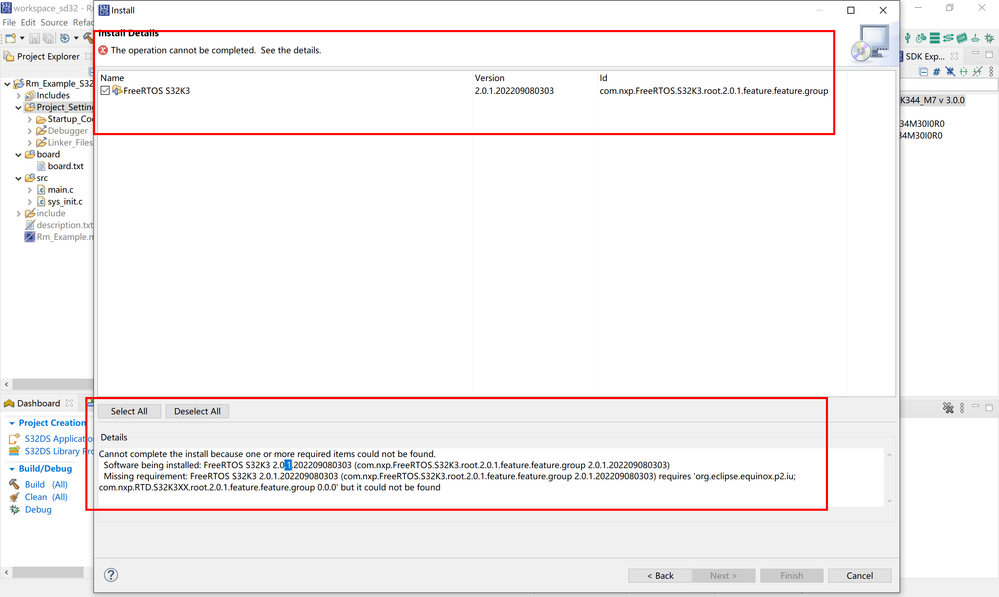Close the SDK Explorer tab
Viewport: 999px width, 597px height.
(954, 56)
